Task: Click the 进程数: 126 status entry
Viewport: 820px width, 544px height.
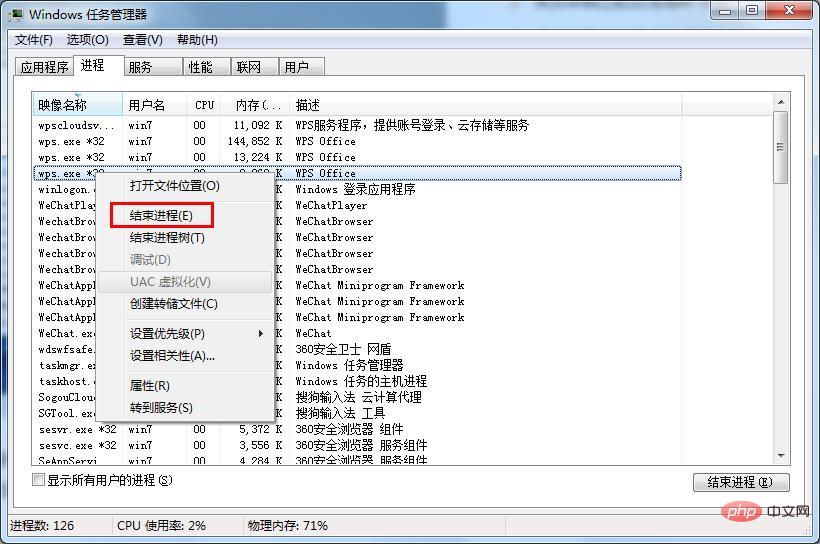Action: pos(42,525)
